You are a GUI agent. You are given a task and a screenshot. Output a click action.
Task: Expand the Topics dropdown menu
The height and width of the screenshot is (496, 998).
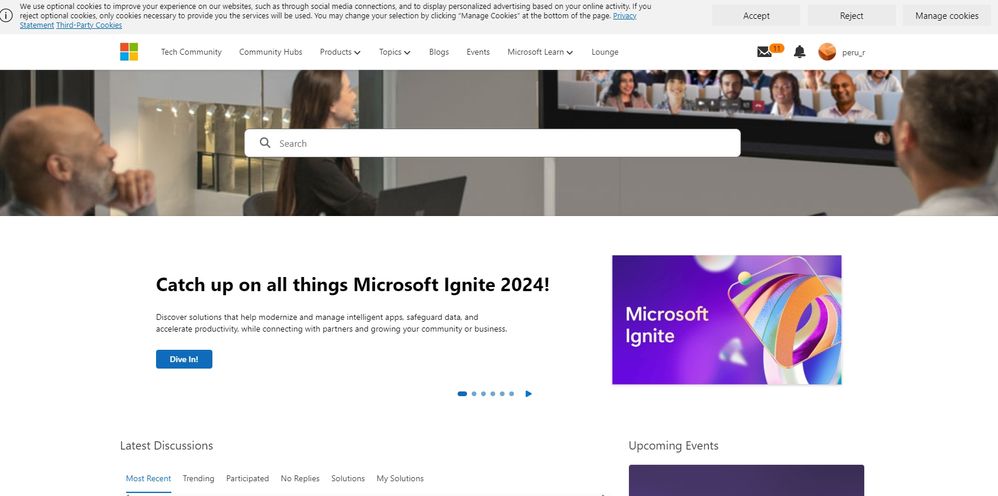395,52
